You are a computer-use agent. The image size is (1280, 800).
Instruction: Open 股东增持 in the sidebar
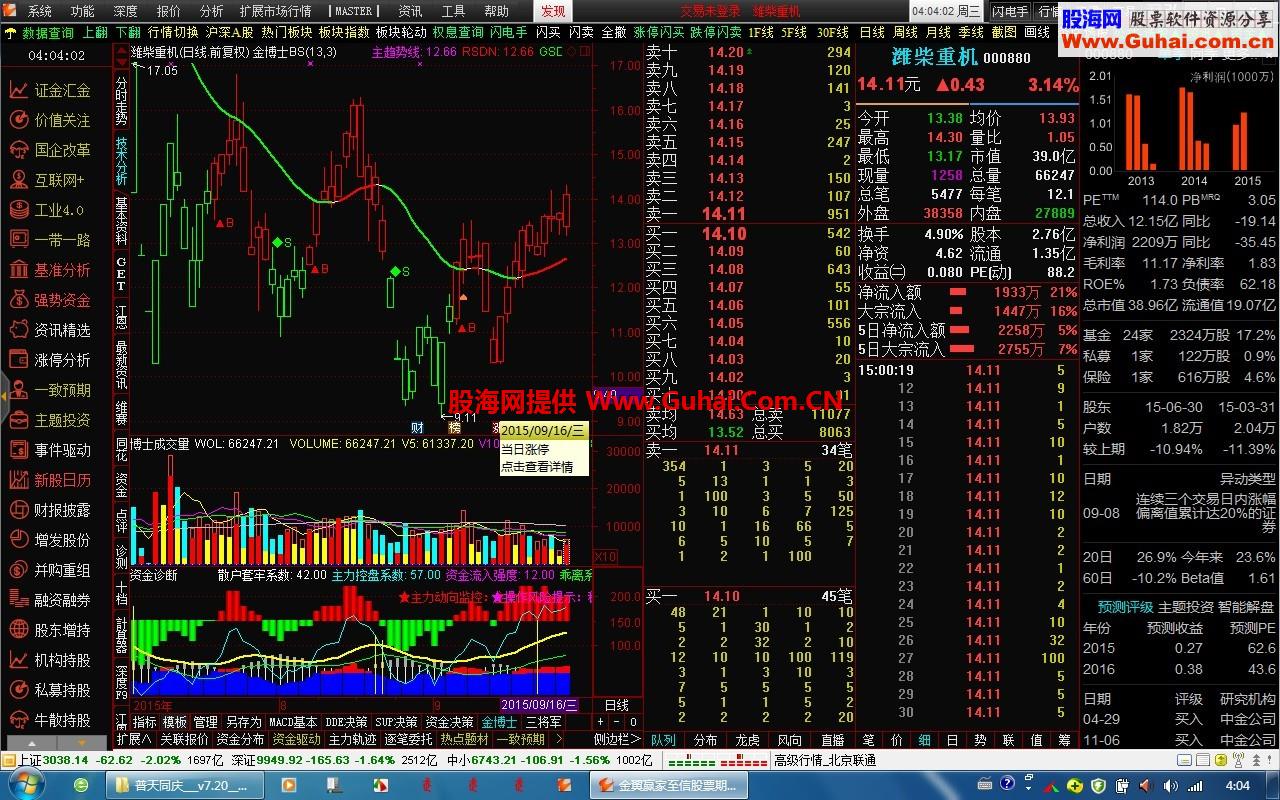coord(52,630)
